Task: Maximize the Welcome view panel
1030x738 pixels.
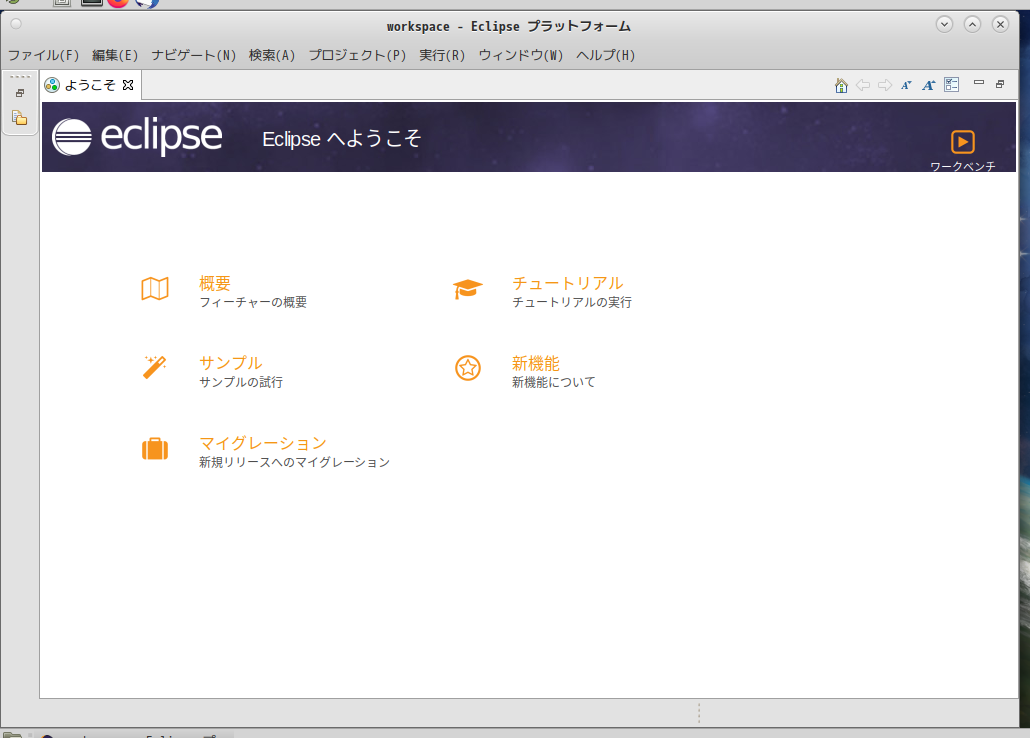Action: (x=1000, y=84)
